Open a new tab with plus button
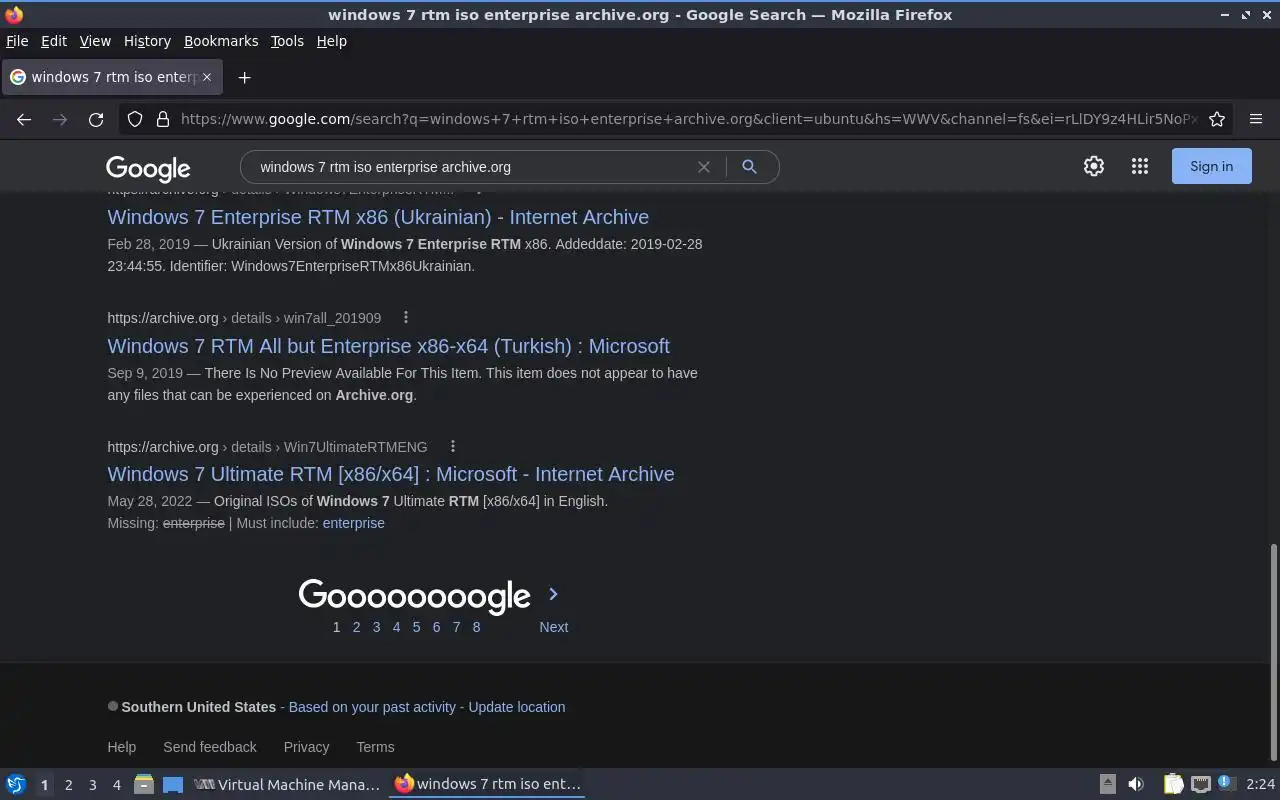 coord(244,77)
